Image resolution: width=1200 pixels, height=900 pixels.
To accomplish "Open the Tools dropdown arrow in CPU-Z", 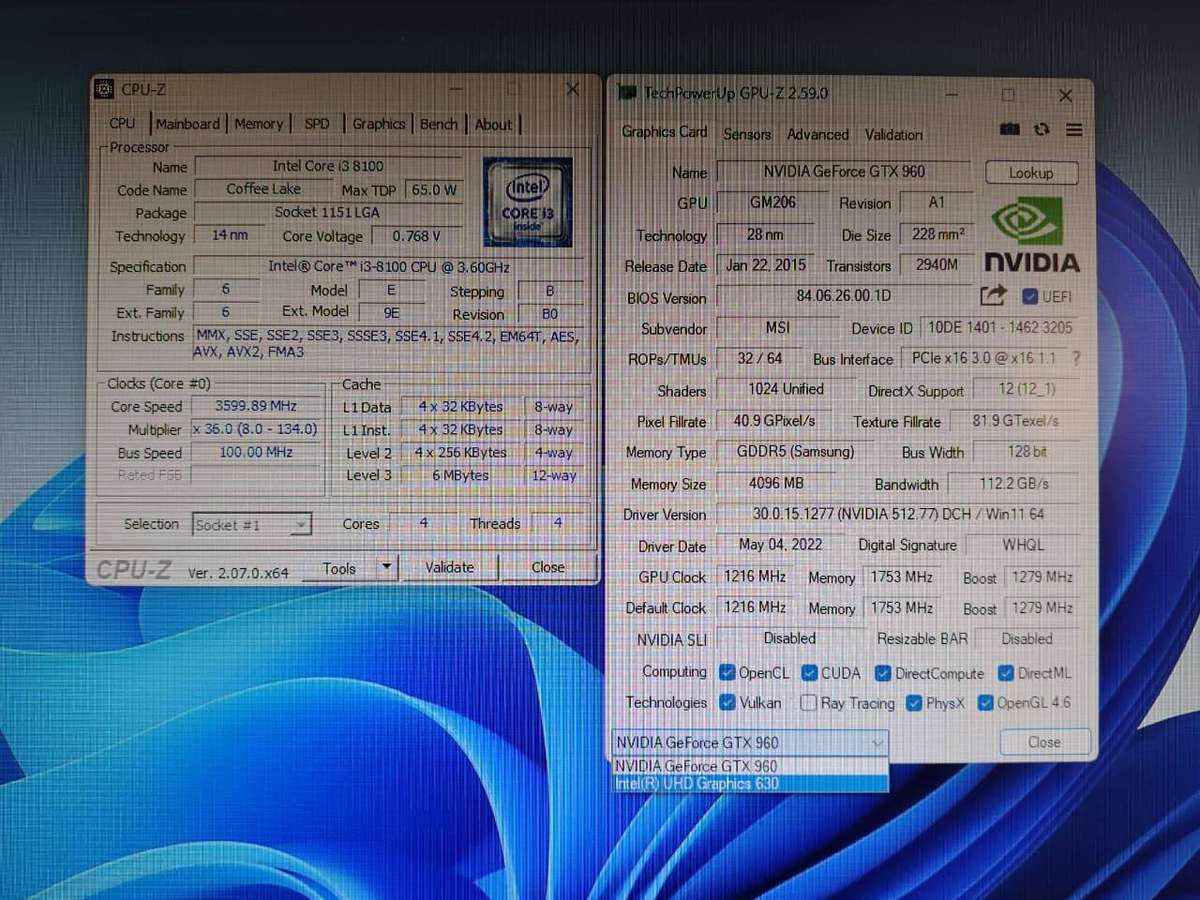I will pos(387,568).
